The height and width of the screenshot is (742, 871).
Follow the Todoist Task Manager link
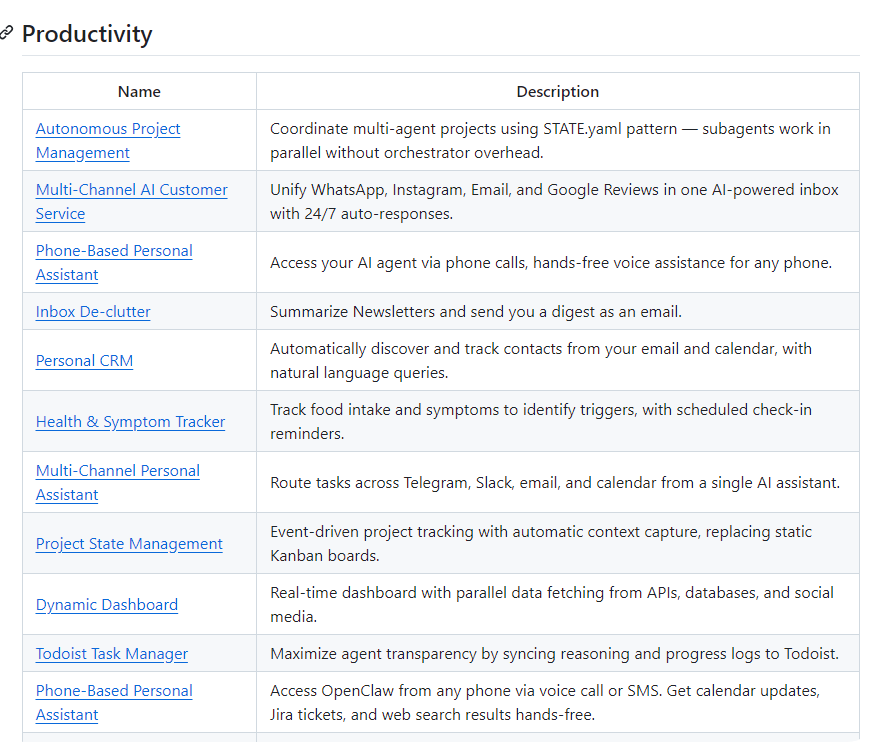112,654
